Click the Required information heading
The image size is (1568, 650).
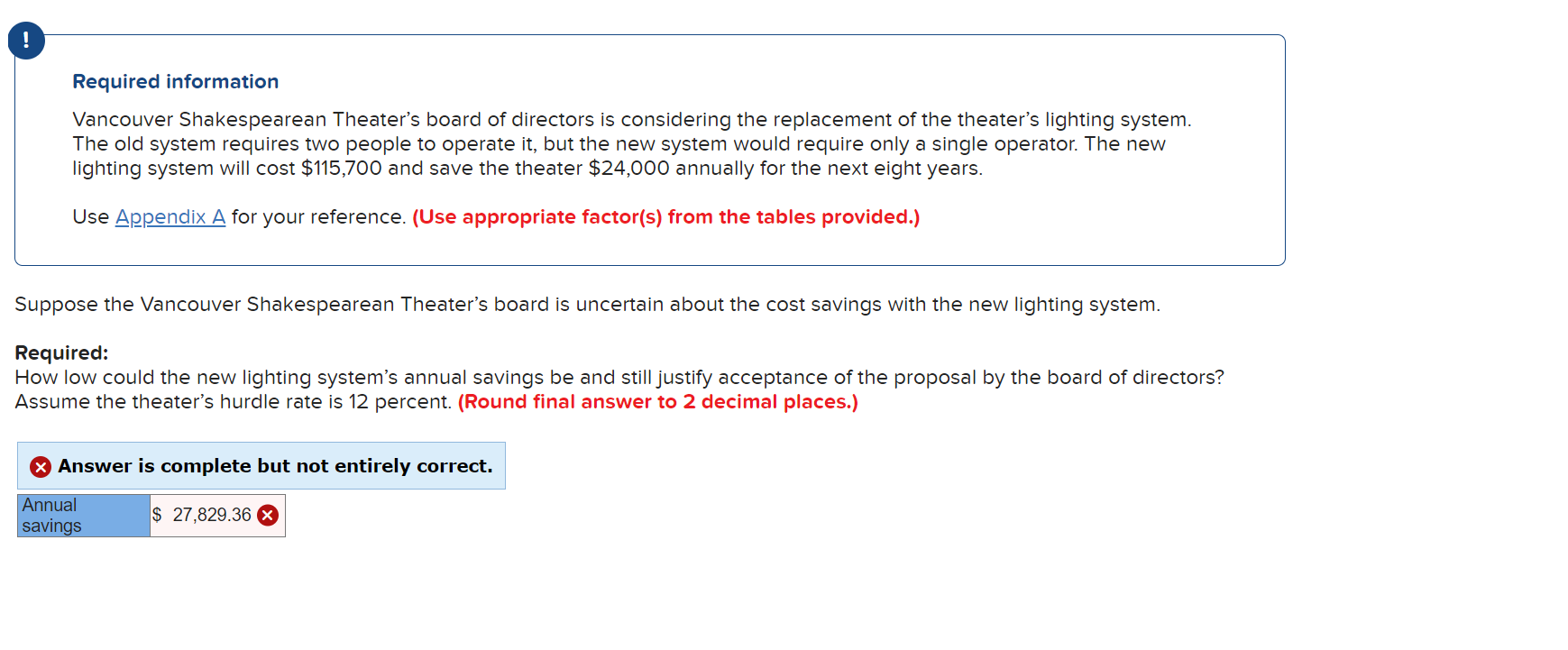coord(175,81)
